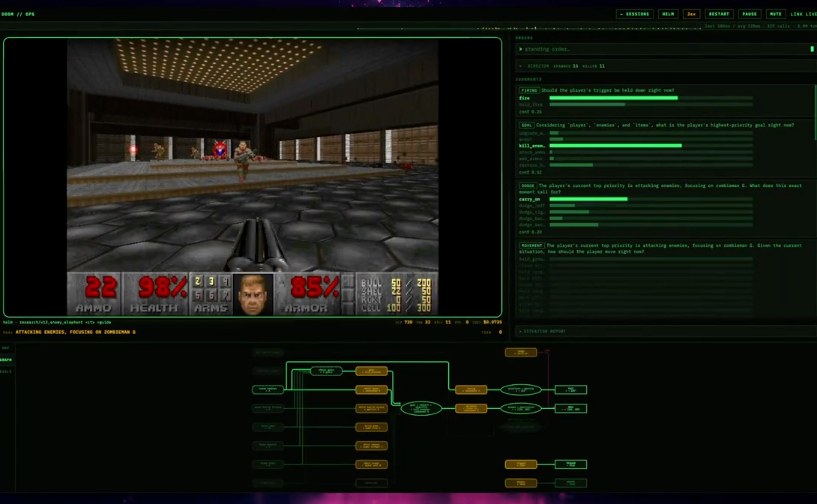817x504 pixels.
Task: Switch to the GRAPH tab
Action: [6, 360]
